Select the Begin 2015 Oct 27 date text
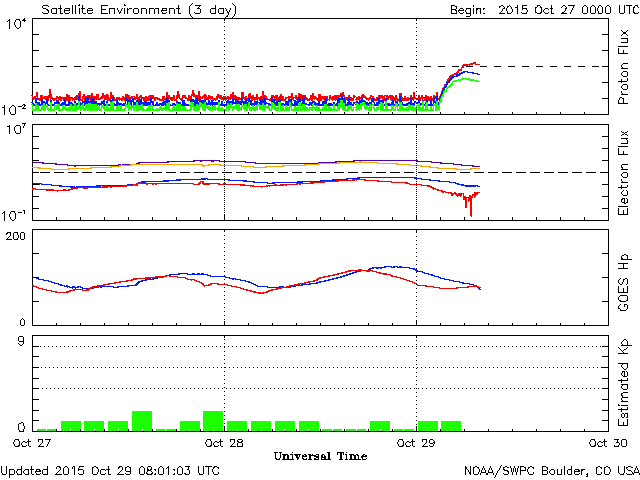The image size is (640, 480). coord(543,9)
